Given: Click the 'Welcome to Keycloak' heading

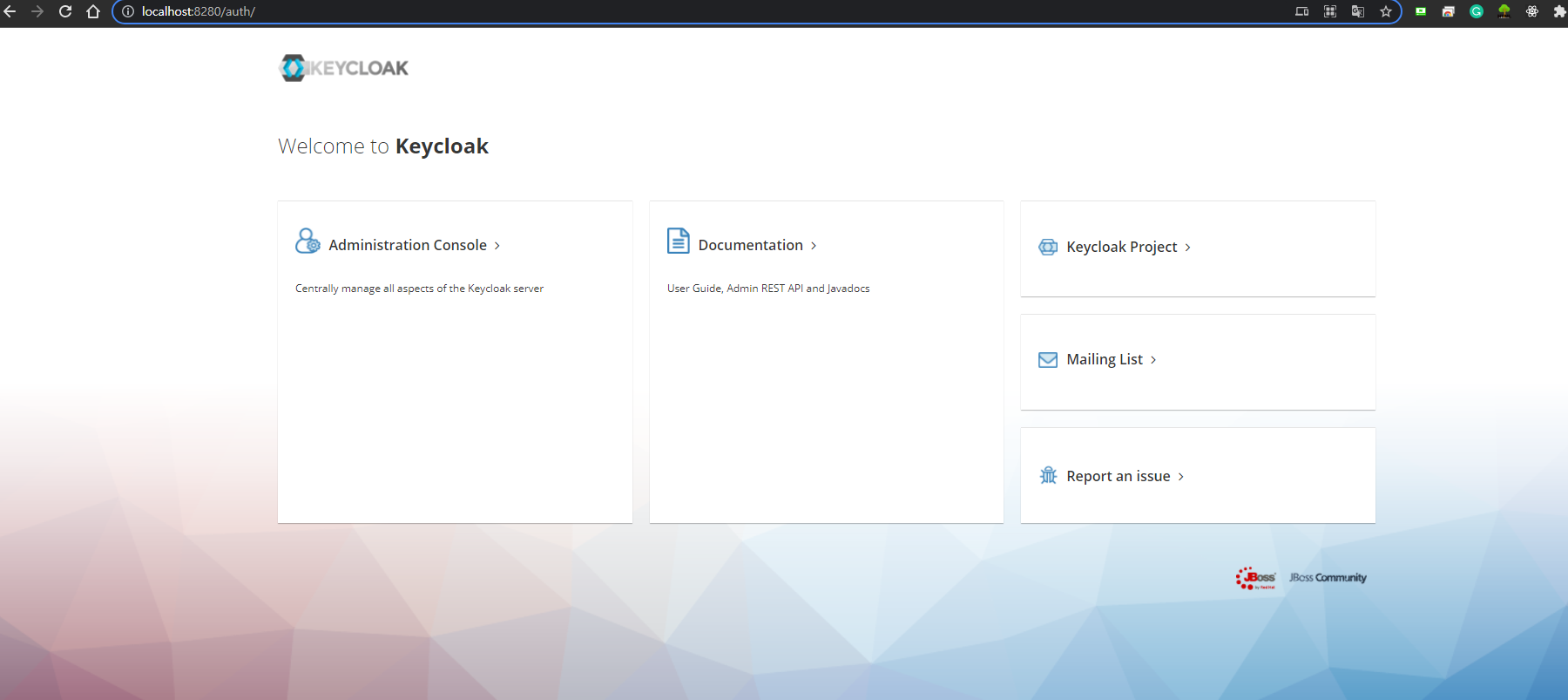Looking at the screenshot, I should coord(383,146).
